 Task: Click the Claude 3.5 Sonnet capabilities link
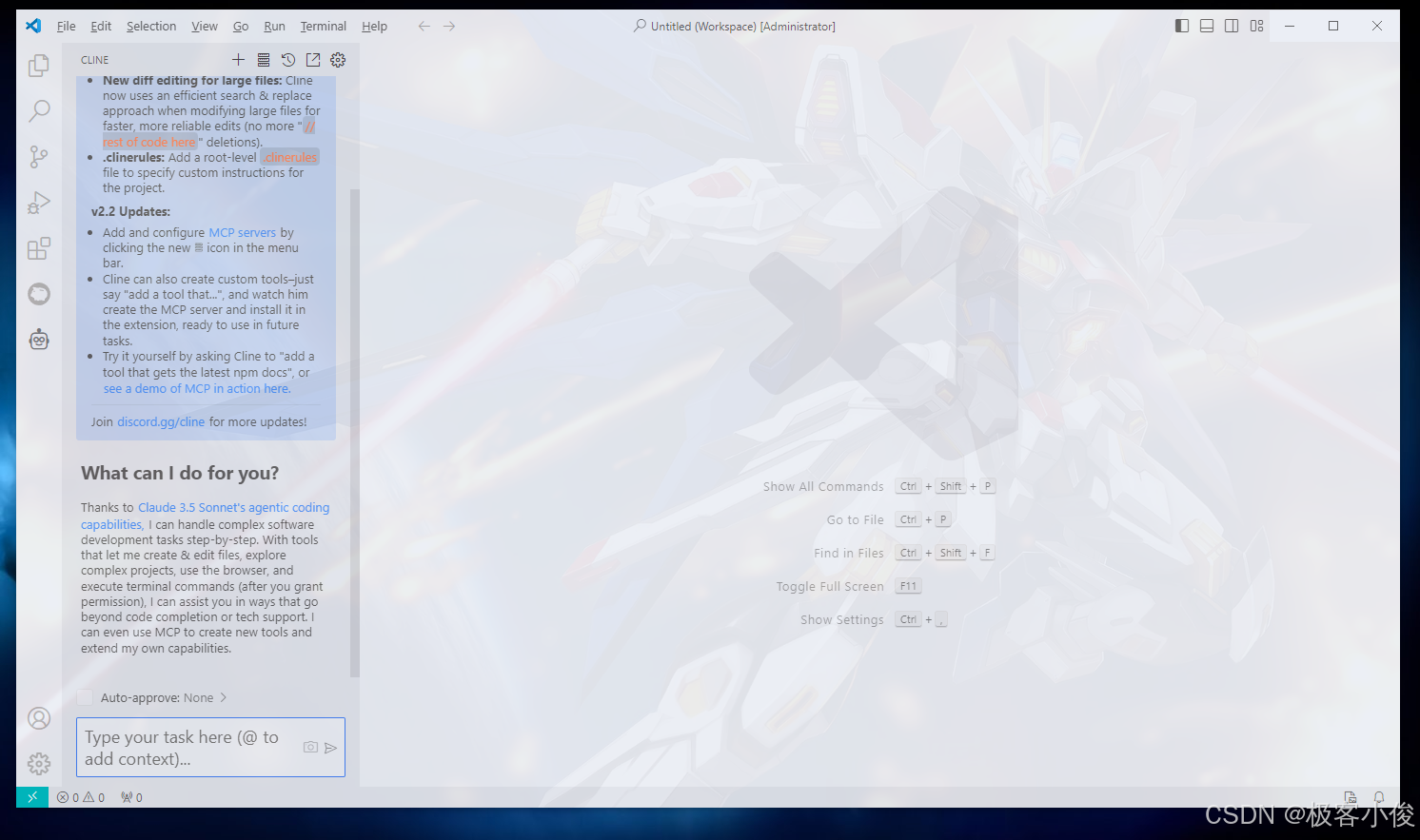click(233, 507)
